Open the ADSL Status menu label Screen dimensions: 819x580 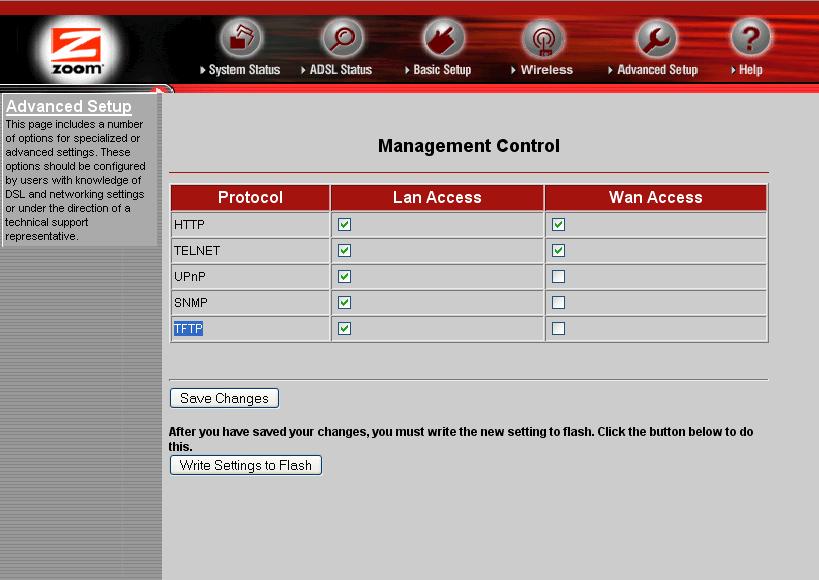coord(341,69)
